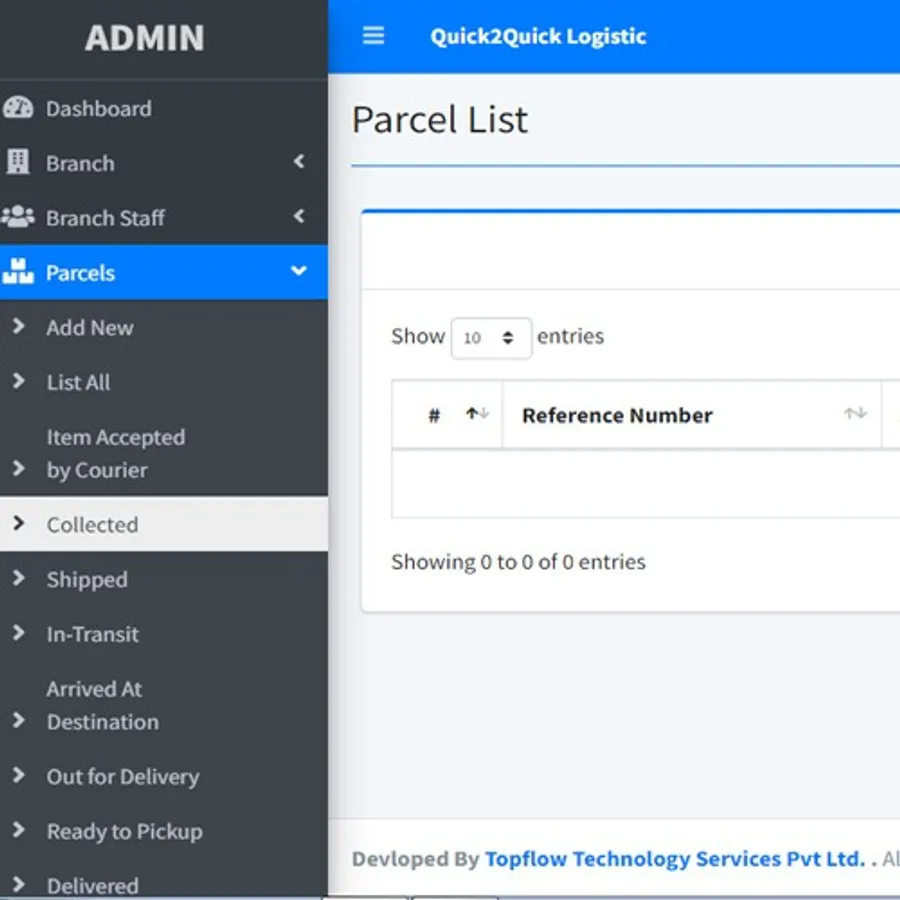Click the chevron icon beside Collected
The height and width of the screenshot is (900, 900).
point(18,523)
